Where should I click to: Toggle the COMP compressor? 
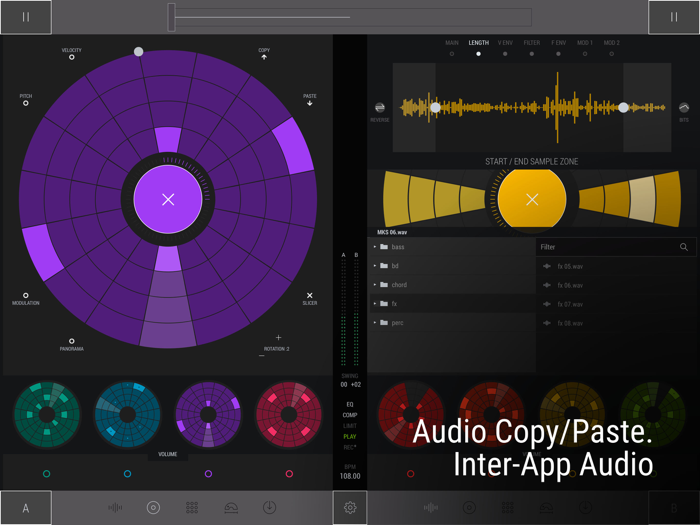coord(350,415)
